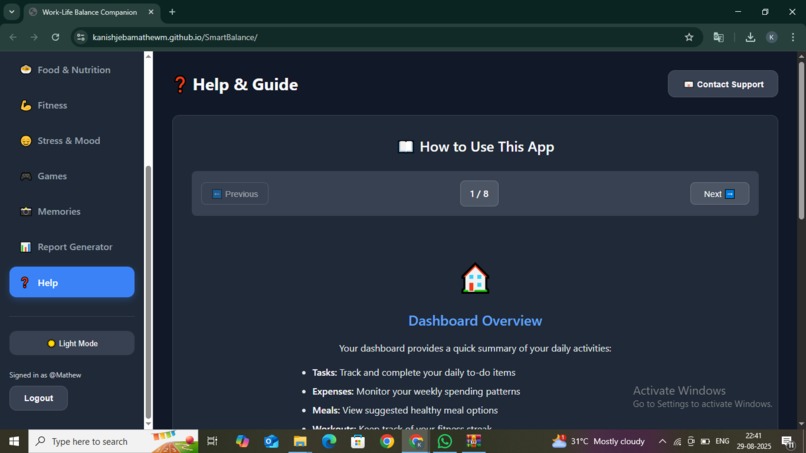Click the Fitness flexed arm icon

click(x=26, y=105)
